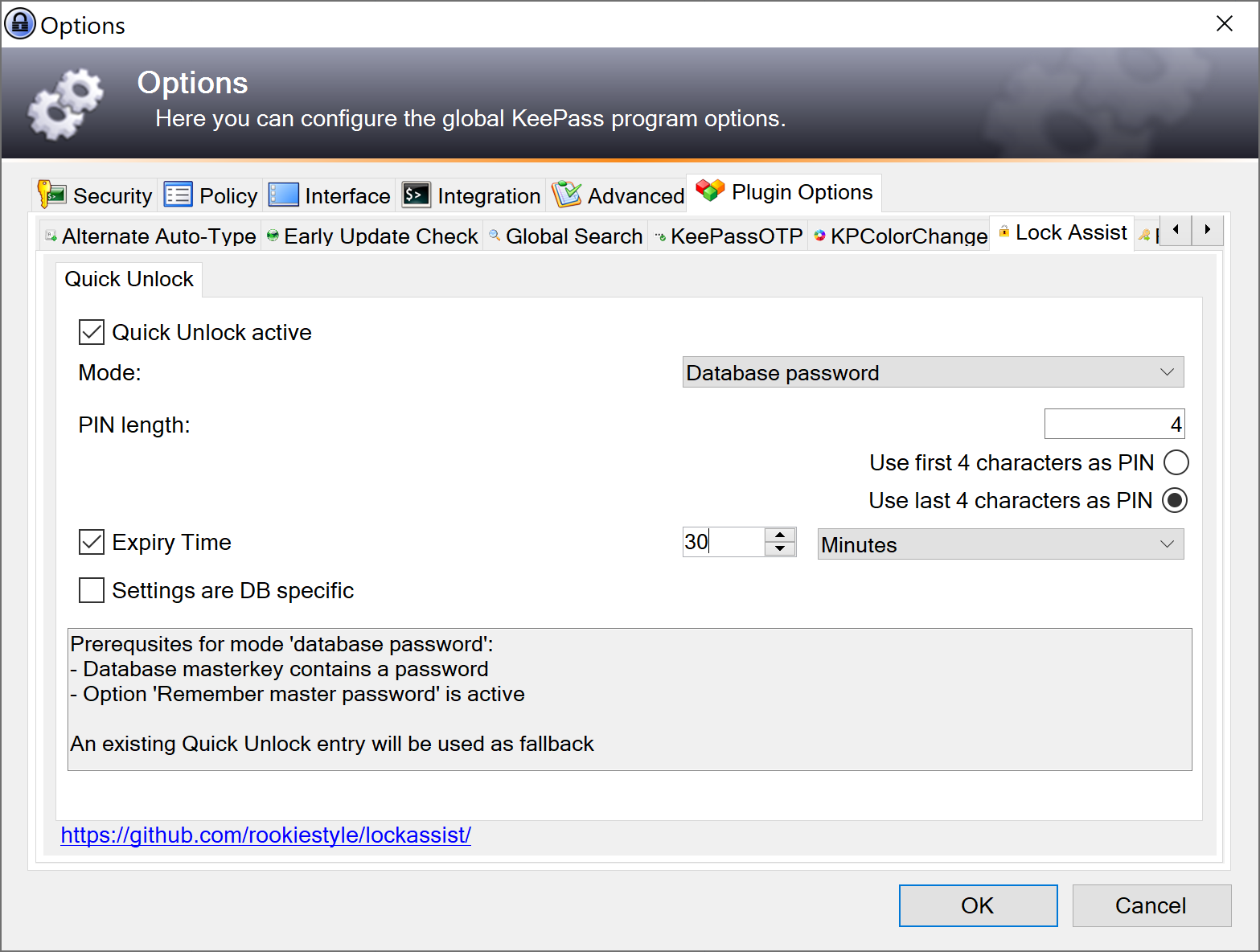Select the Lock Assist plugin tab
Image resolution: width=1260 pixels, height=952 pixels.
point(1062,232)
